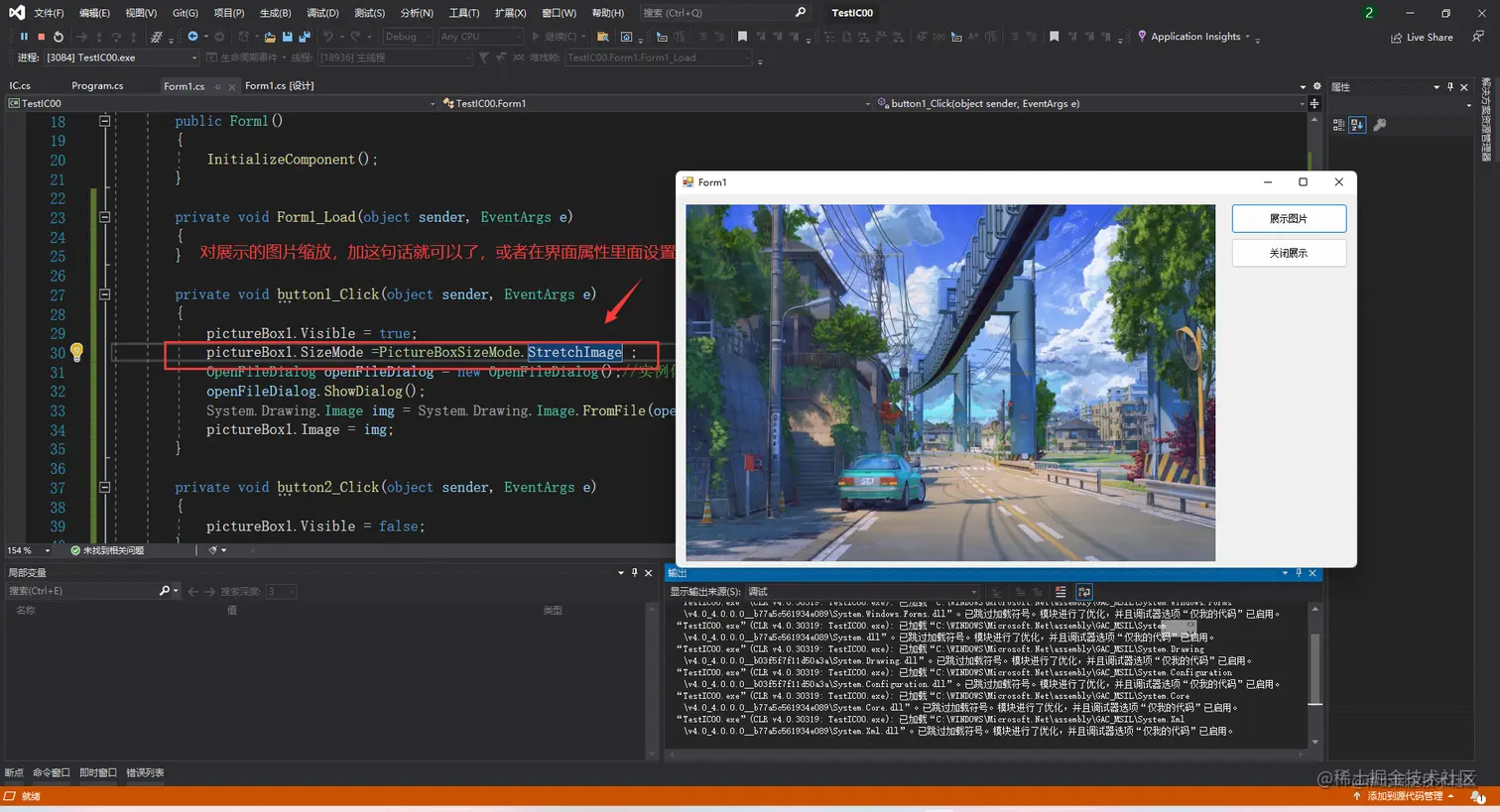Click the lightbulb quick-actions icon at line 30
The width and height of the screenshot is (1500, 812).
[76, 351]
